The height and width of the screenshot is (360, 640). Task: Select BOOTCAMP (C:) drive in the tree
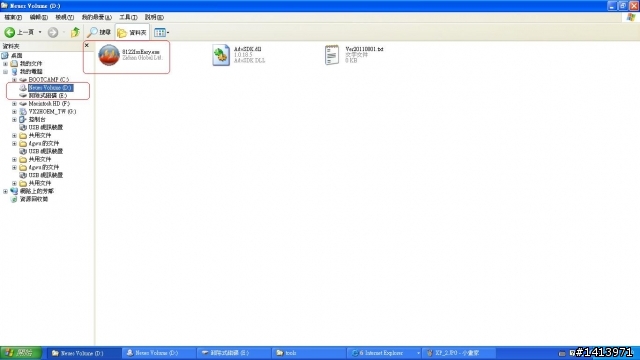(x=49, y=80)
